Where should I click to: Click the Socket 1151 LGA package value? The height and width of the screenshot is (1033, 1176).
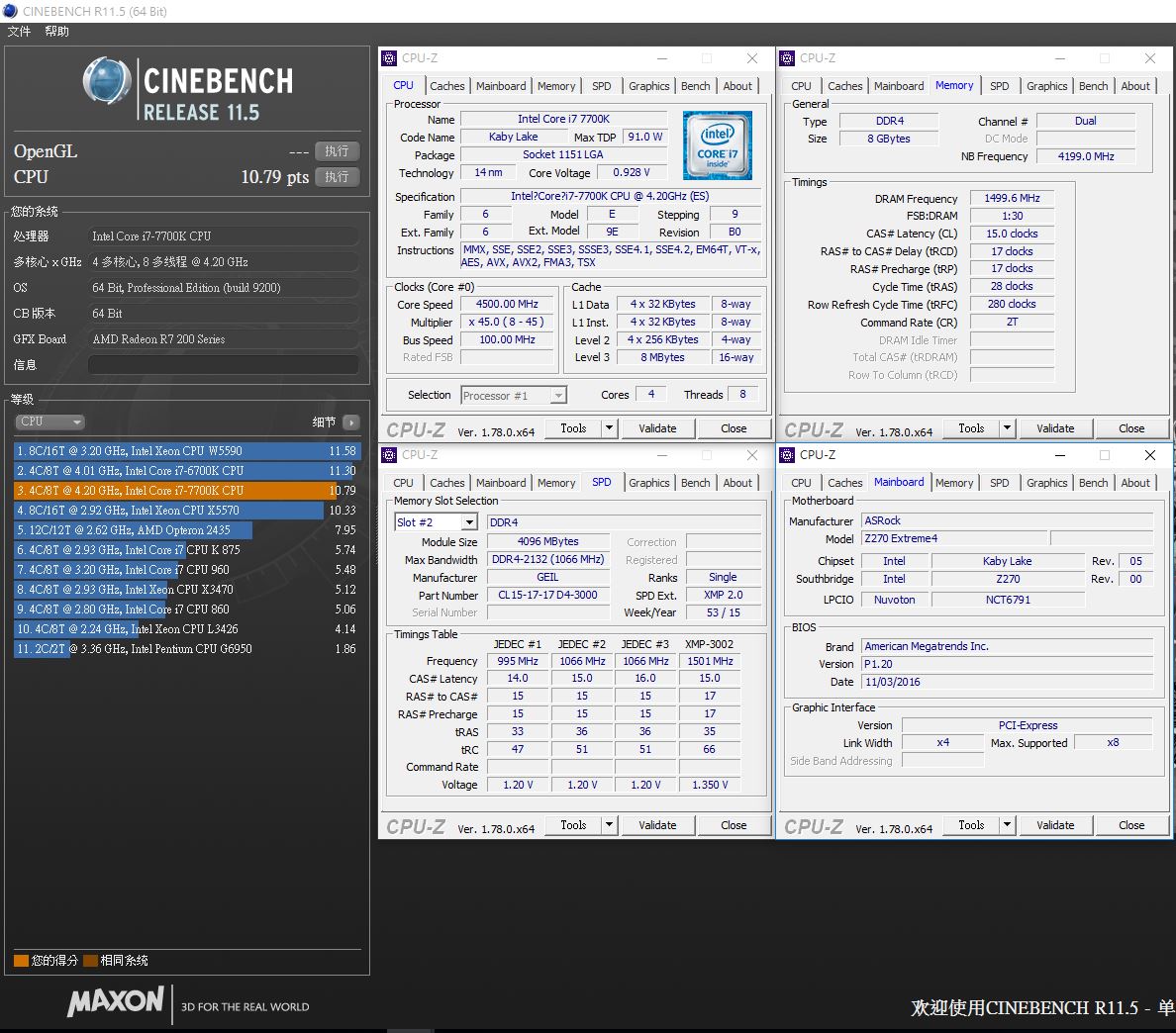tap(563, 154)
